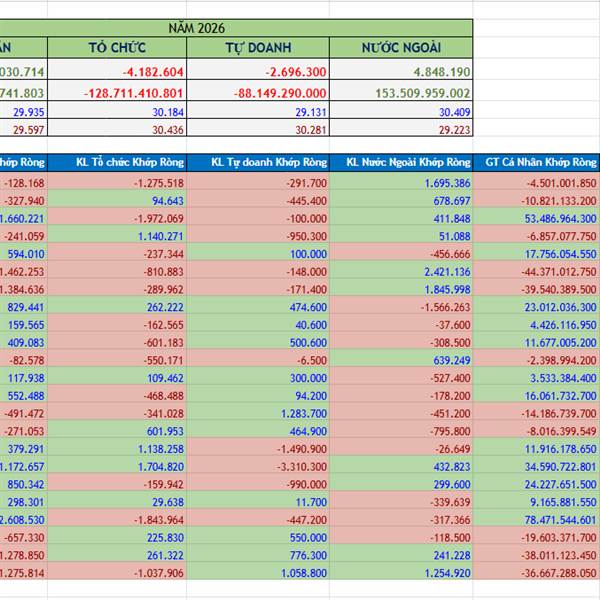Select cell 474.600

pyautogui.click(x=258, y=305)
